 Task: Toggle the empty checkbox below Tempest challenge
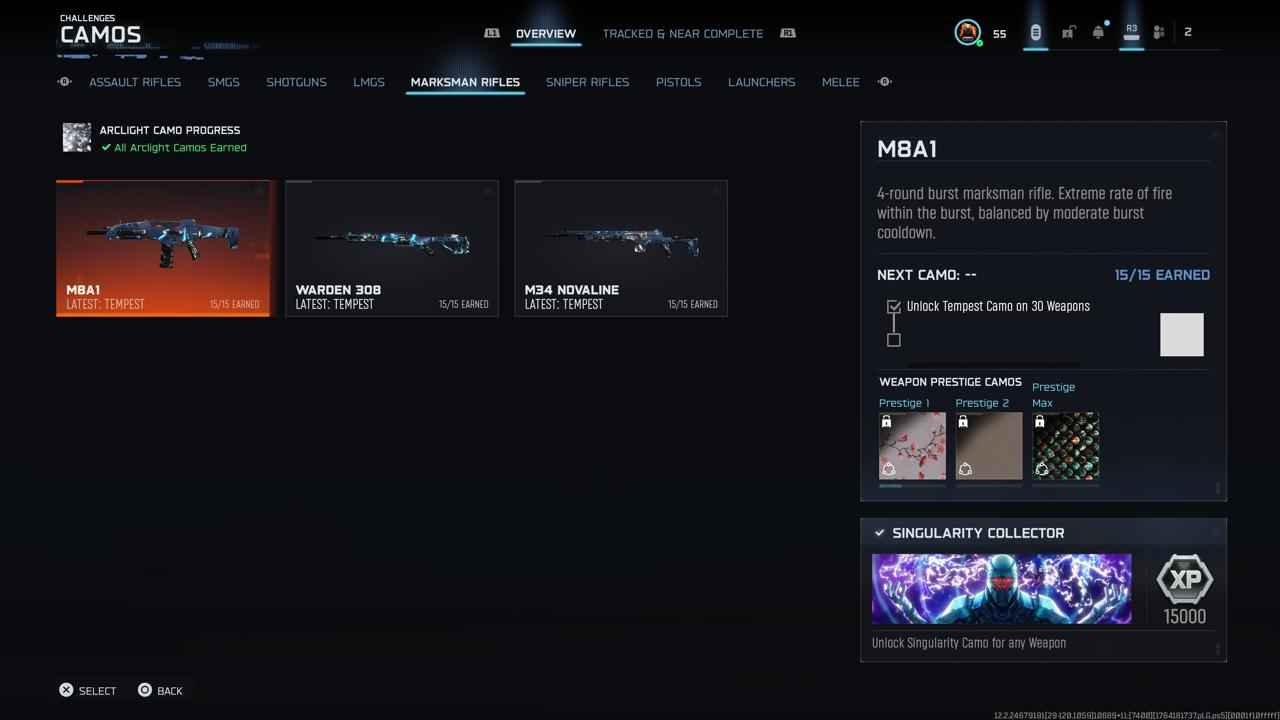[x=894, y=340]
